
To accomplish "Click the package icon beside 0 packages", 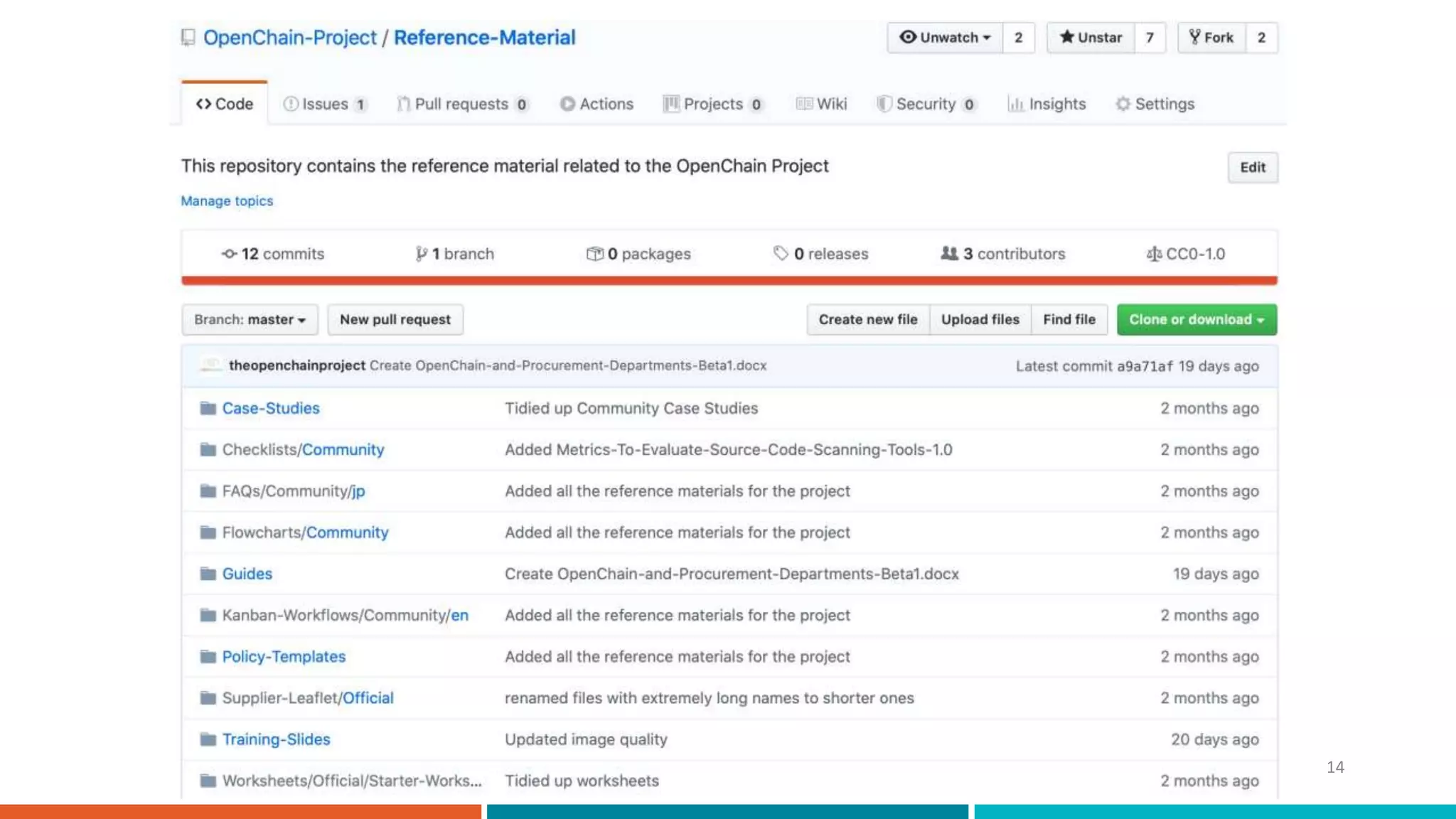I will pyautogui.click(x=594, y=254).
